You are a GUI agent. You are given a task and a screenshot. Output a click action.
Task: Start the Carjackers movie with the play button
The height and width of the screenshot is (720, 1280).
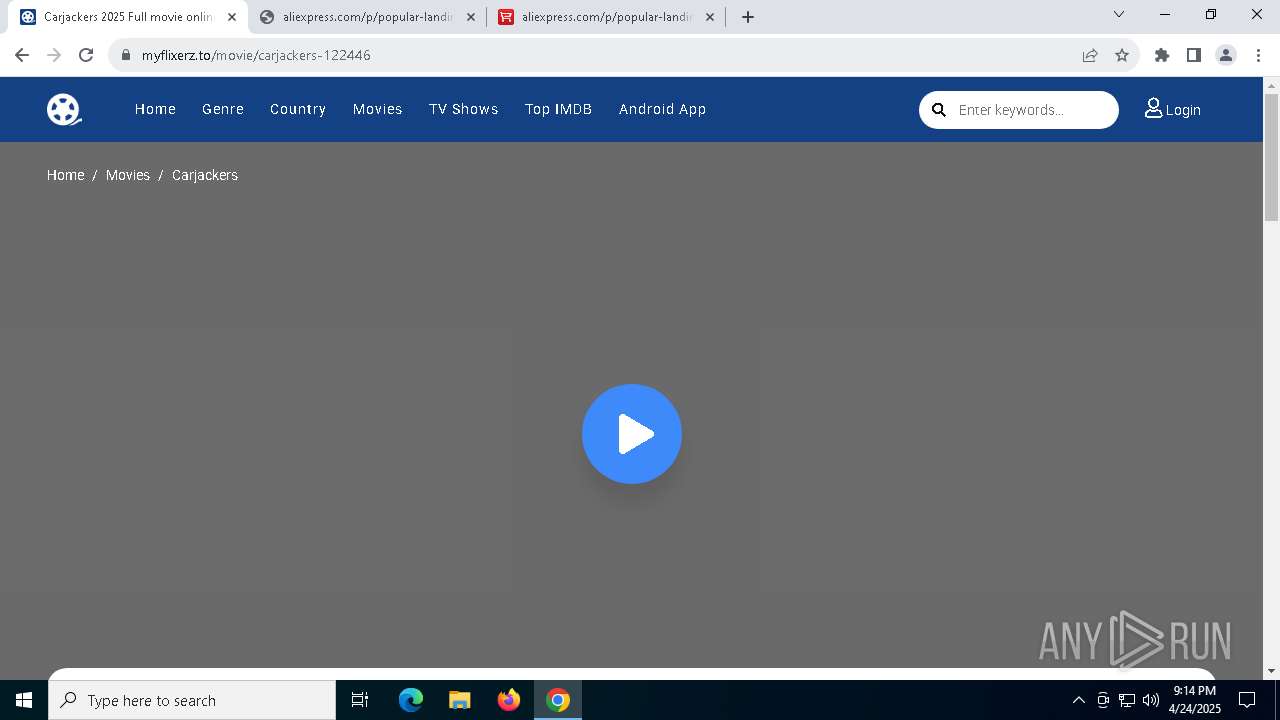[x=632, y=434]
